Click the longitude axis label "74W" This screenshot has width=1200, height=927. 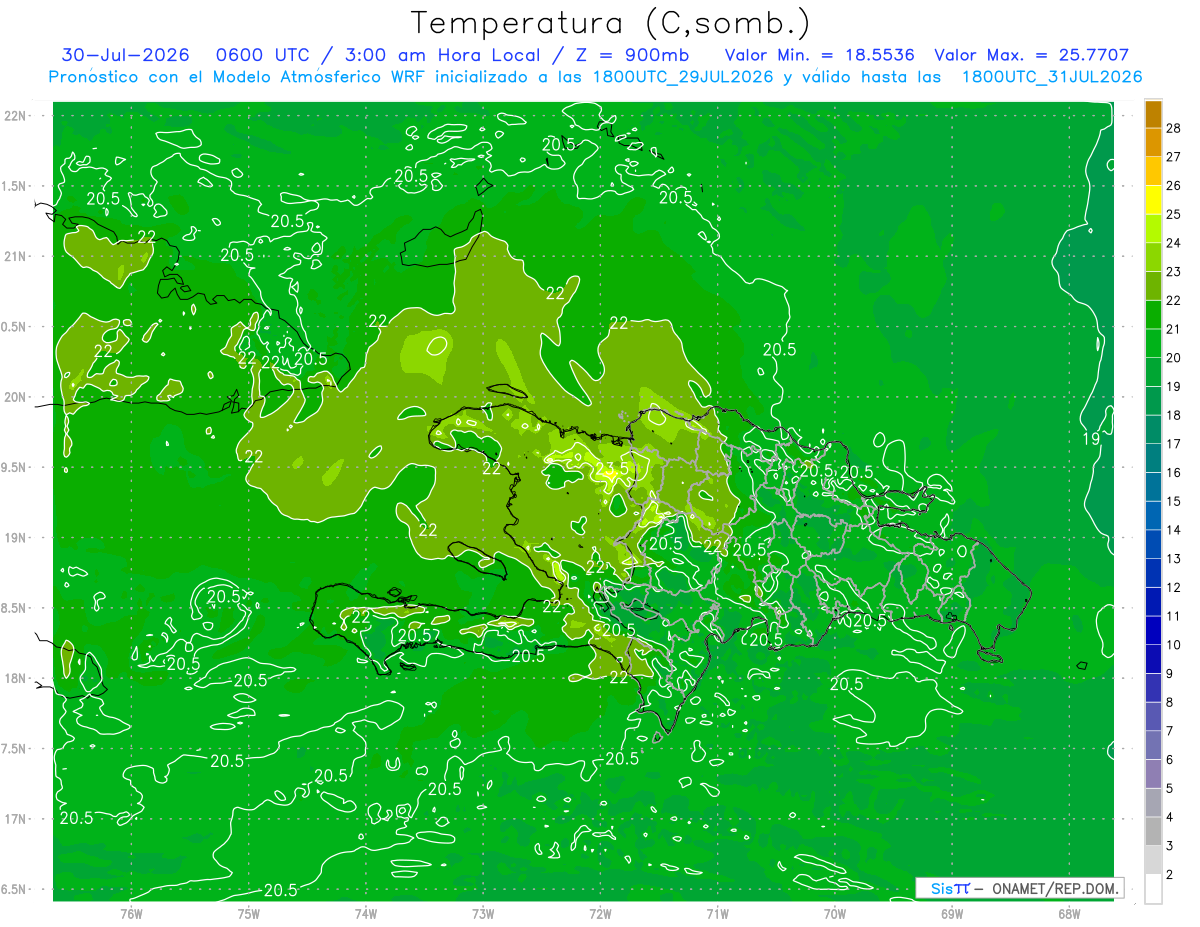(x=366, y=914)
